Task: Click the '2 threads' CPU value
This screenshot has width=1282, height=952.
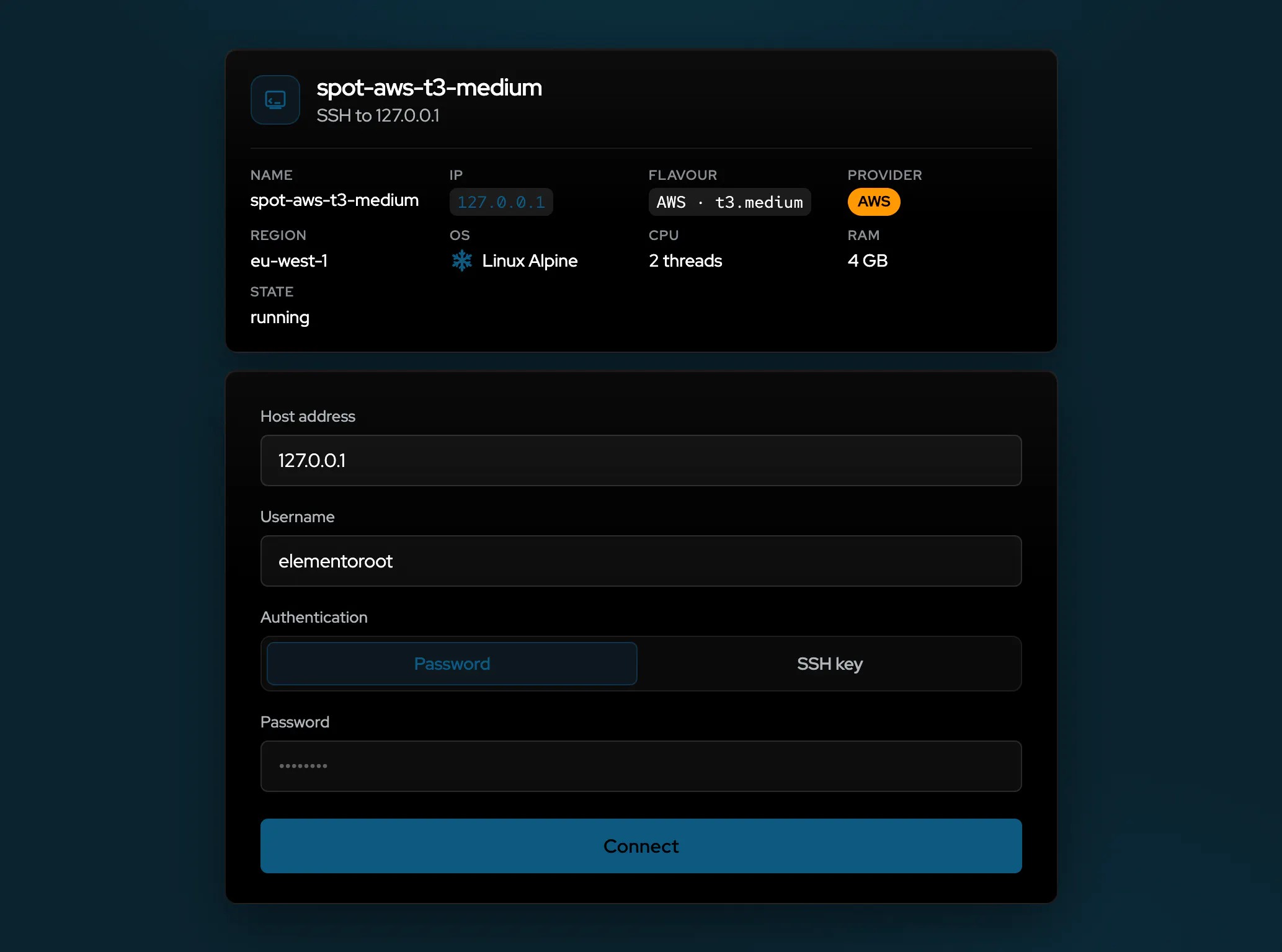Action: [x=685, y=261]
